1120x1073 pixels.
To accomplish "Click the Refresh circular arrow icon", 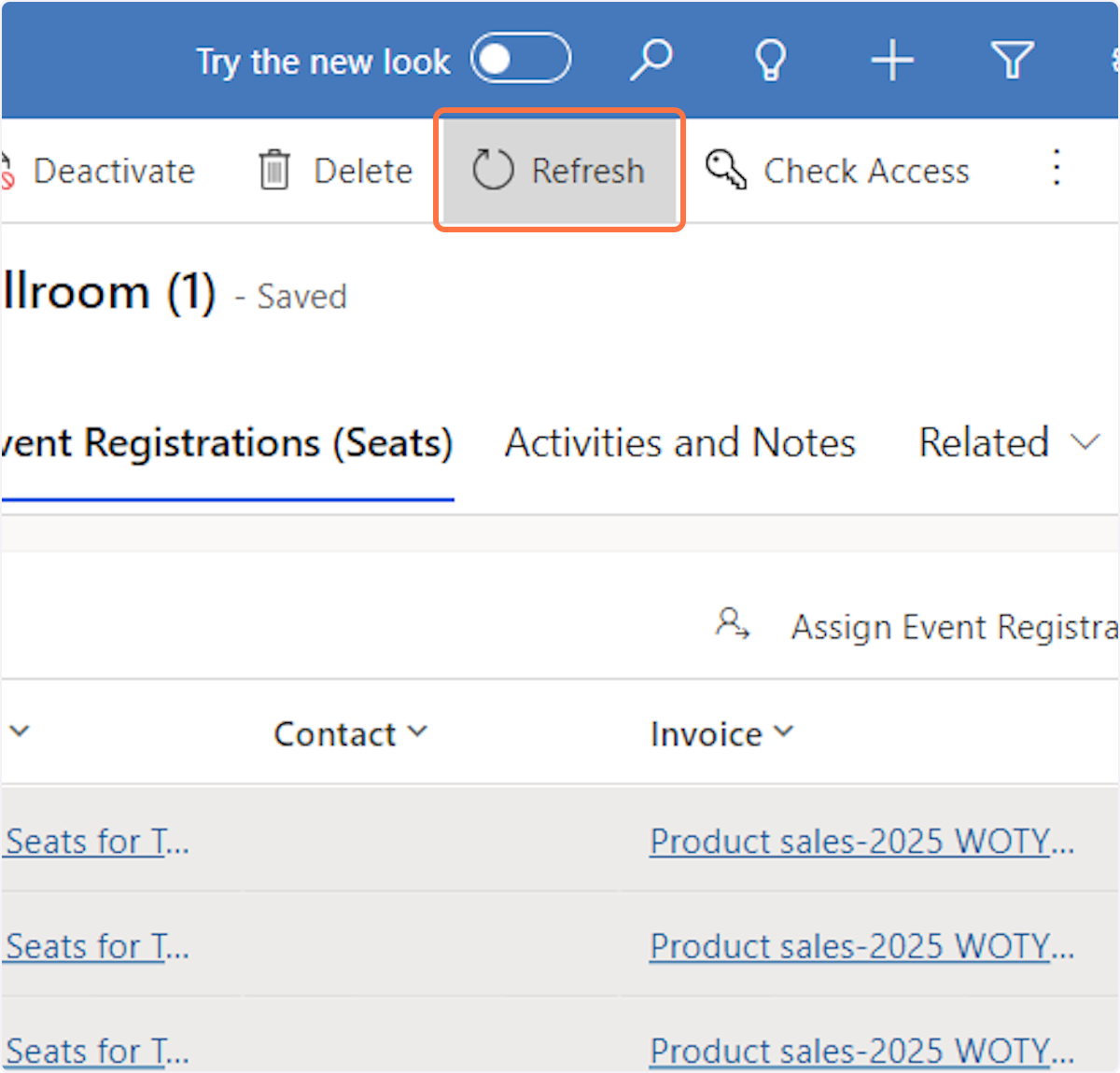I will (493, 171).
